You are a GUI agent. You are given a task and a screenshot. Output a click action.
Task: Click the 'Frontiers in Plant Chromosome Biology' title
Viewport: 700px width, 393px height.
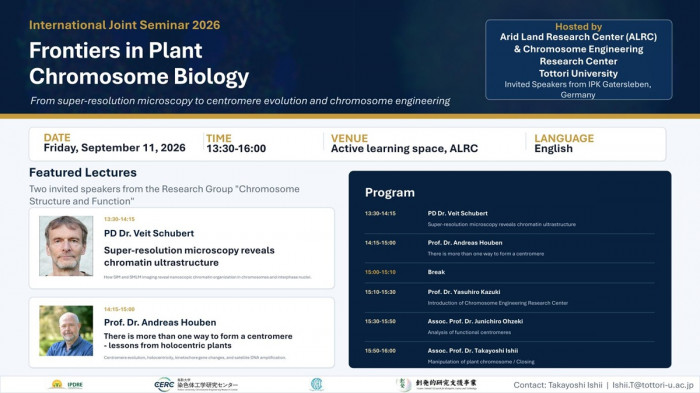(x=139, y=63)
